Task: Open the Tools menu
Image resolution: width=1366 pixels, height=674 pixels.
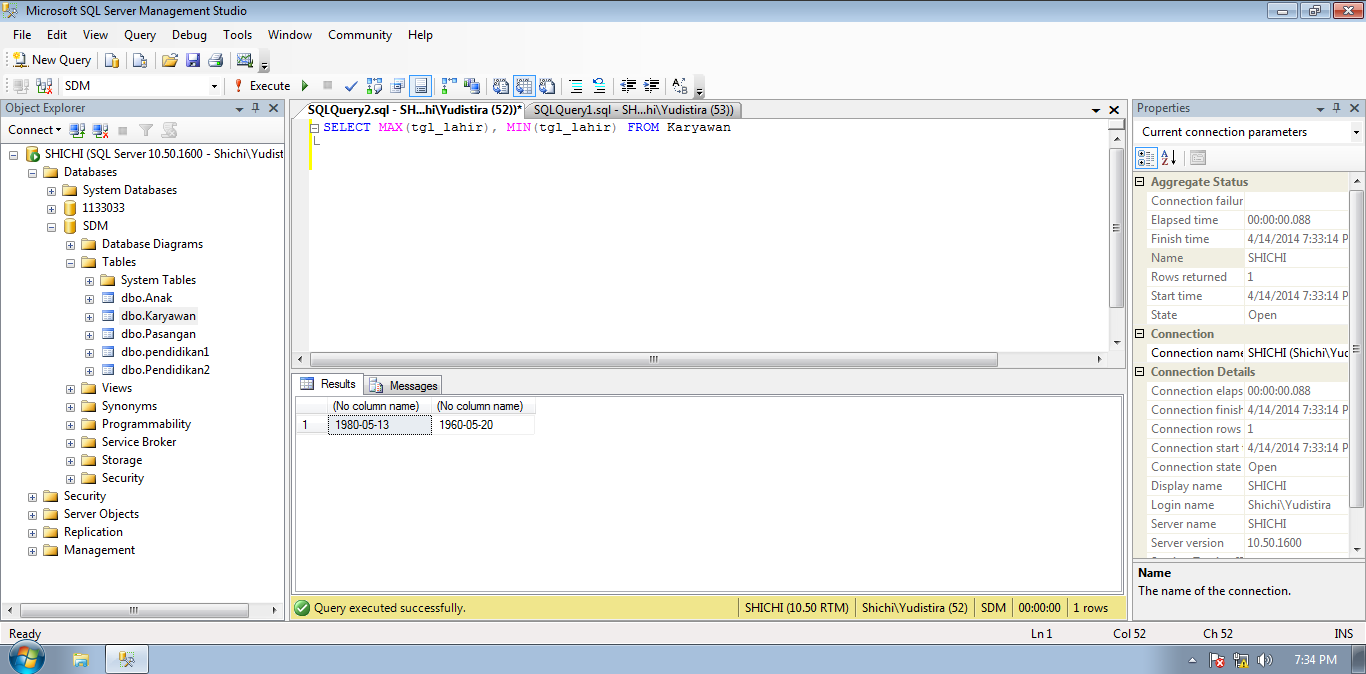Action: point(238,35)
